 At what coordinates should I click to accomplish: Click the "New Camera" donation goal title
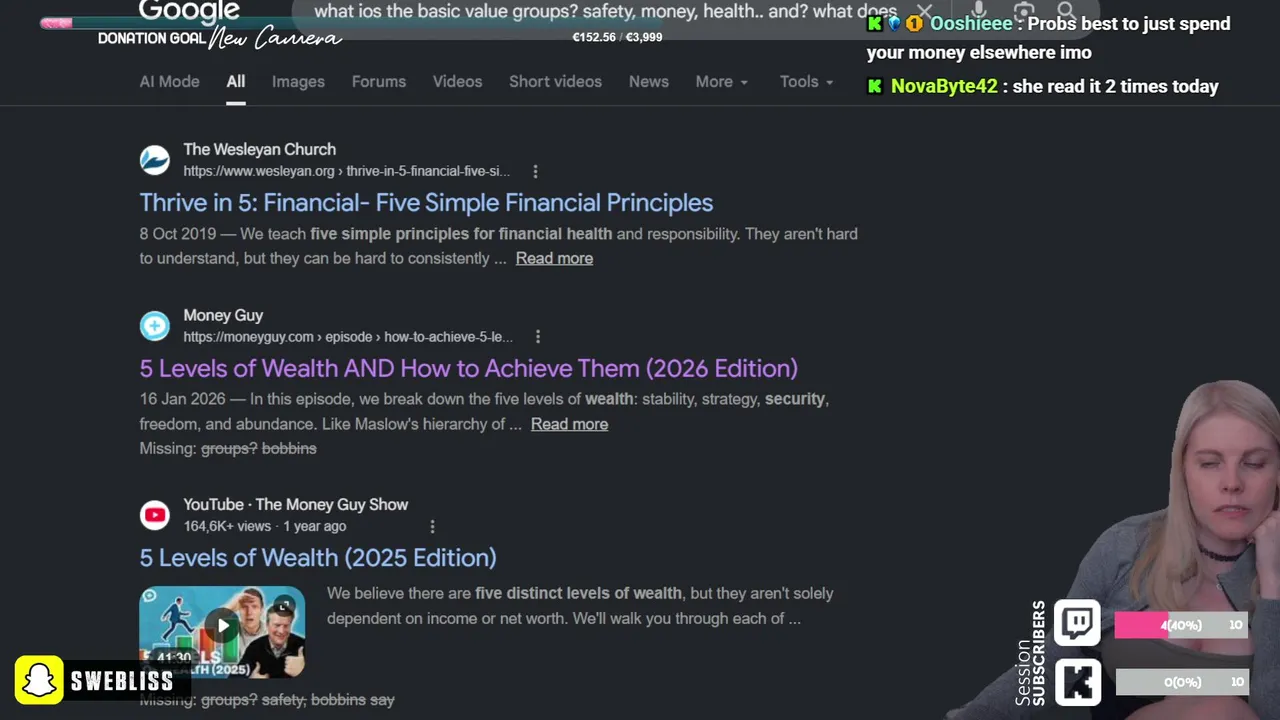click(x=275, y=38)
